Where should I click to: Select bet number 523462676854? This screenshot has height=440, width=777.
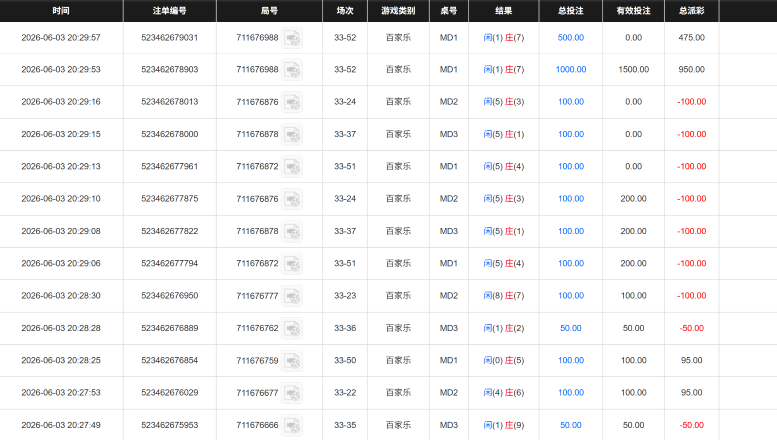pos(169,360)
